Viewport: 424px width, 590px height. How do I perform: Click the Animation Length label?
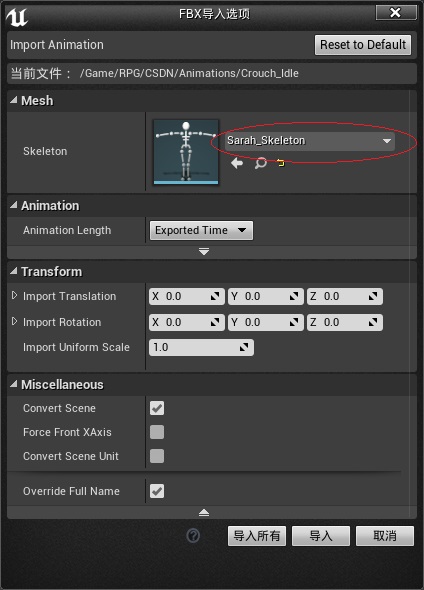click(67, 230)
